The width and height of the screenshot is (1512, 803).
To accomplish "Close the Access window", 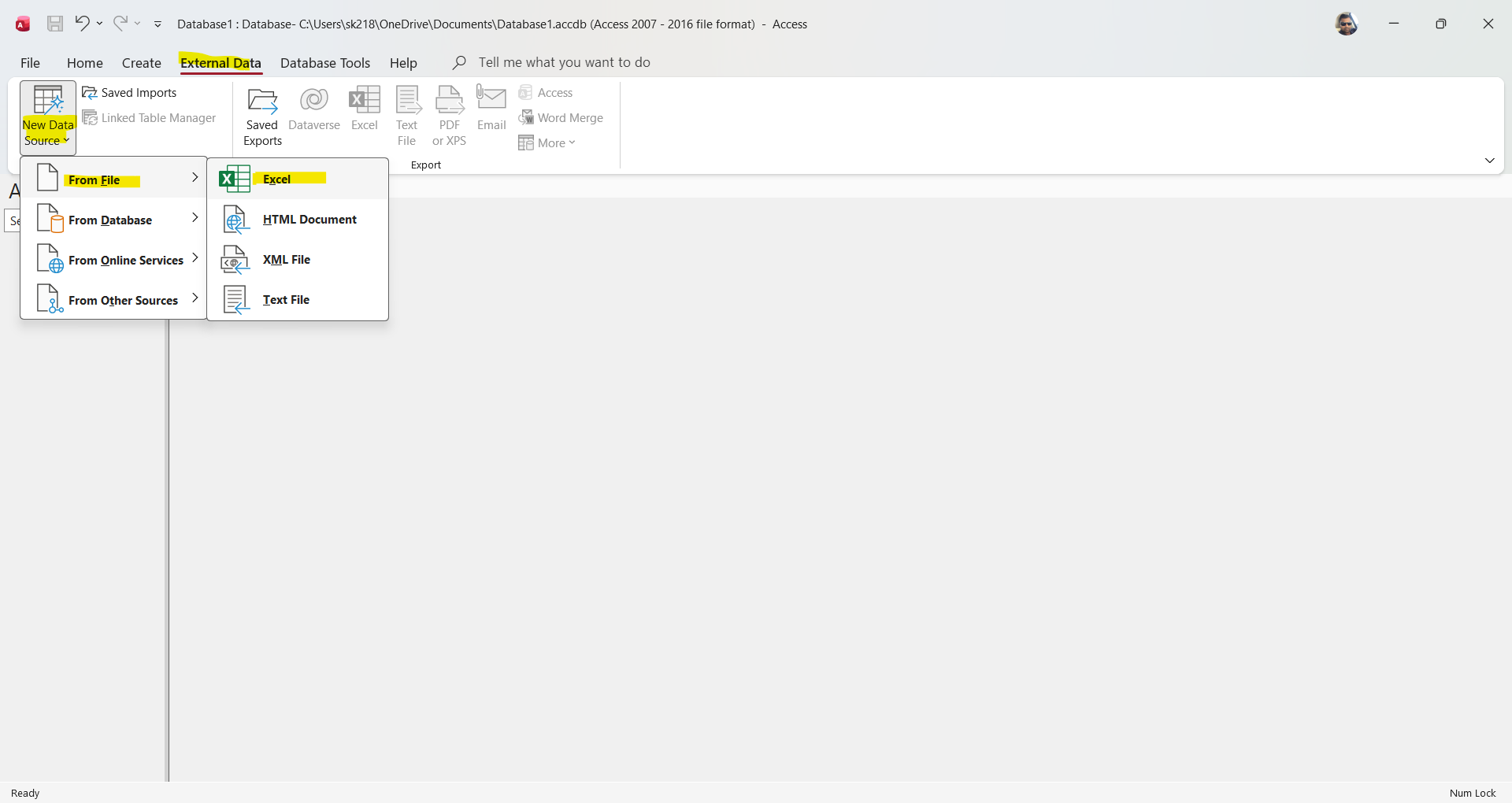I will (1488, 24).
